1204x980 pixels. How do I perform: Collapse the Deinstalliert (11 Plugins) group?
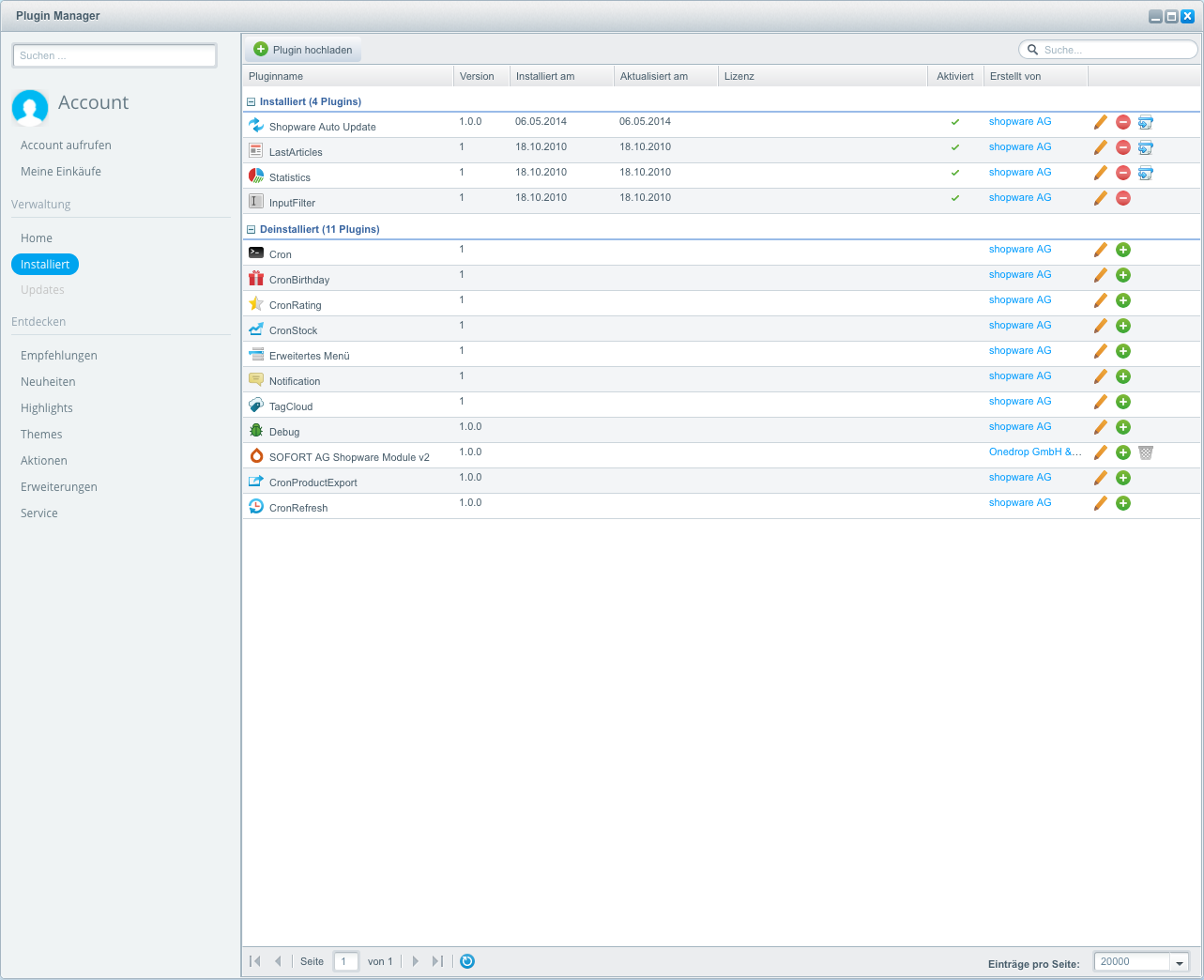click(x=251, y=230)
